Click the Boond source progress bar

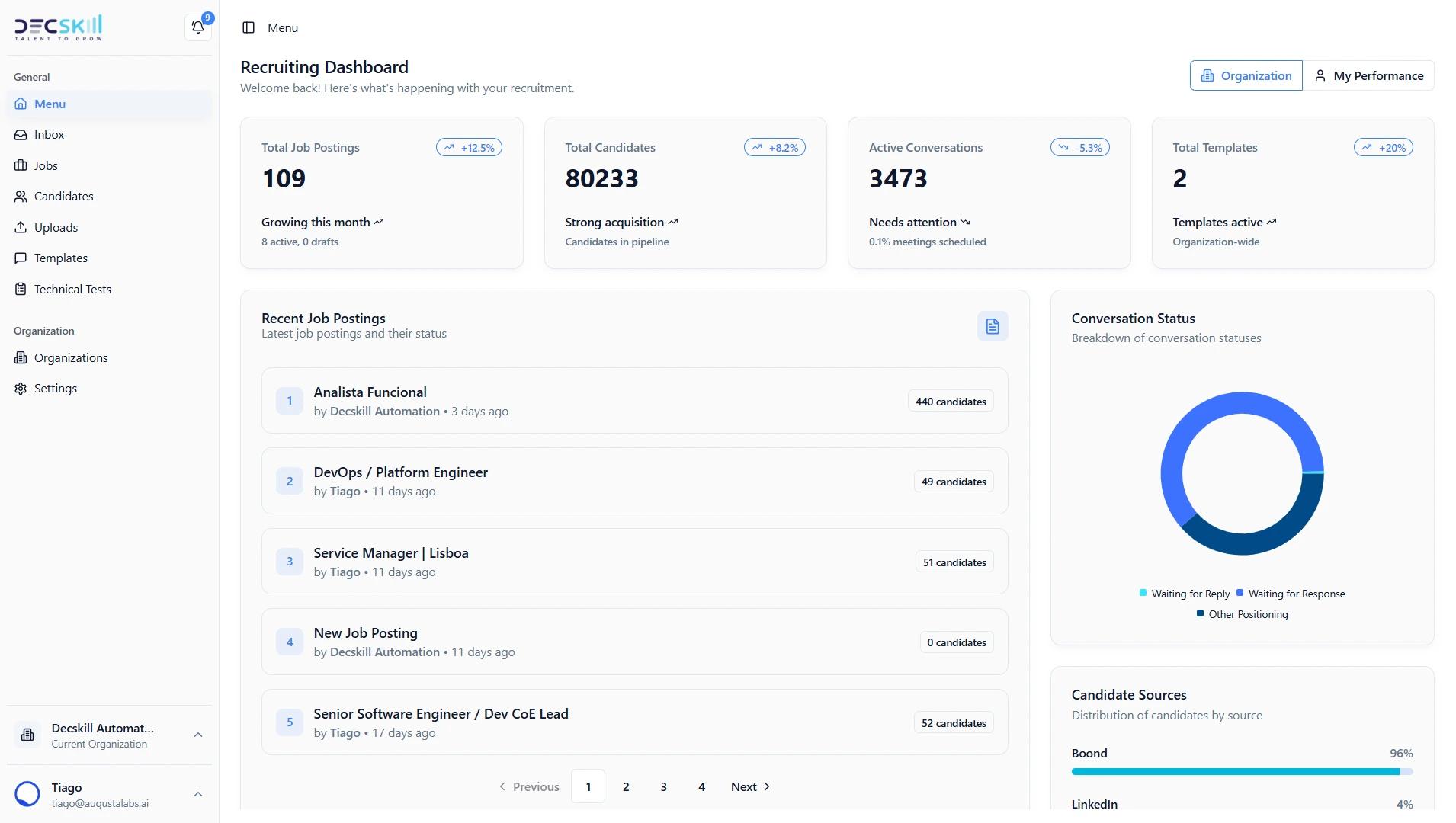tap(1242, 772)
